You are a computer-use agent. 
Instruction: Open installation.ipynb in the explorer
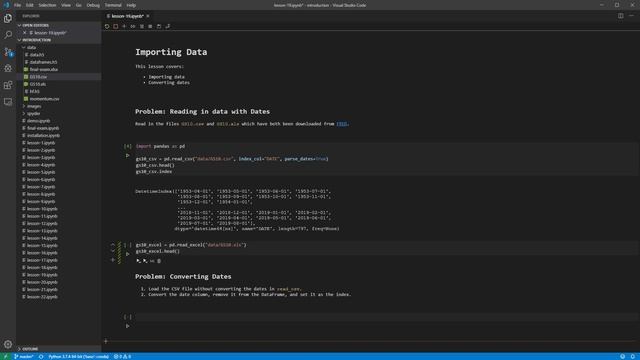click(x=58, y=136)
